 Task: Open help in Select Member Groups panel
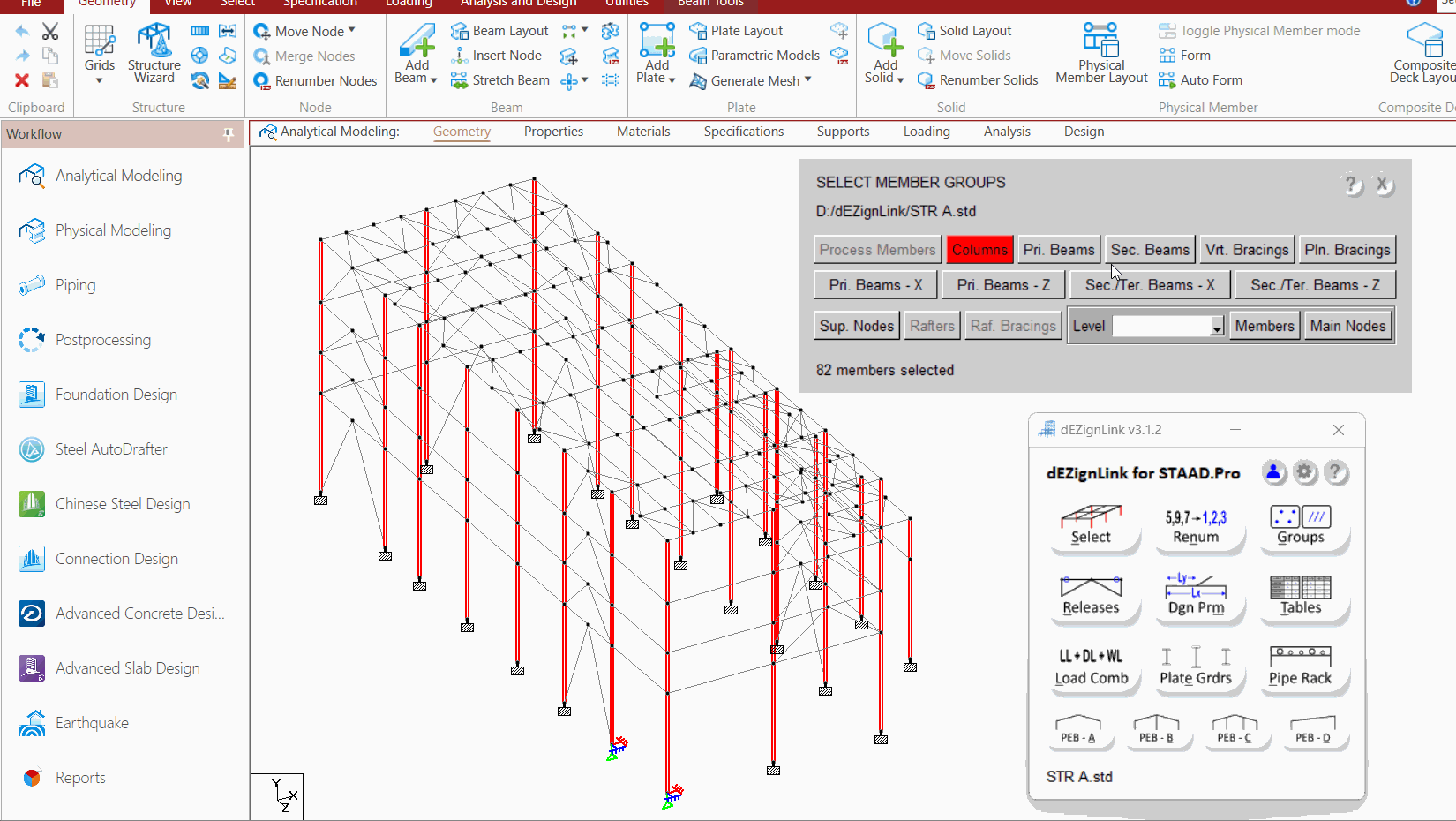point(1351,185)
